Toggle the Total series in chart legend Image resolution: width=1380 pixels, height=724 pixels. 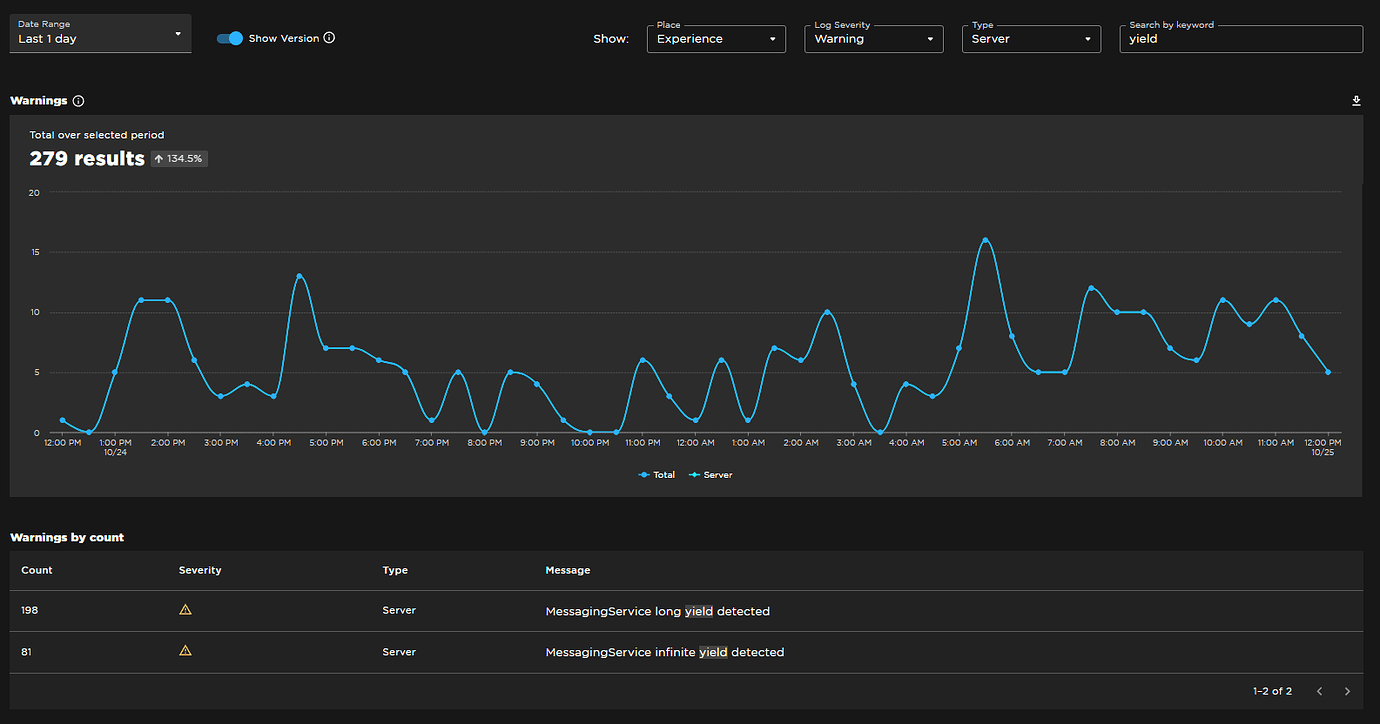(657, 475)
